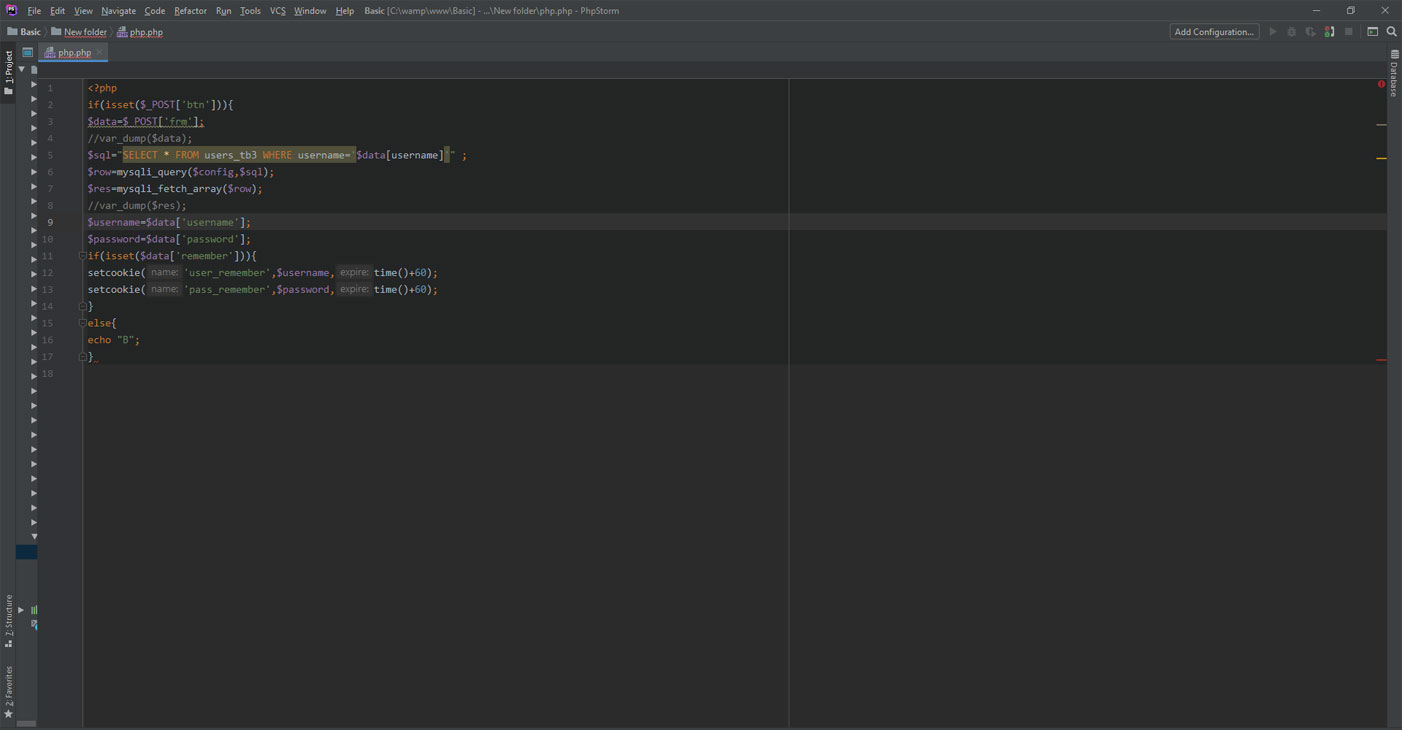Open the Database tool window tab

pyautogui.click(x=1394, y=73)
